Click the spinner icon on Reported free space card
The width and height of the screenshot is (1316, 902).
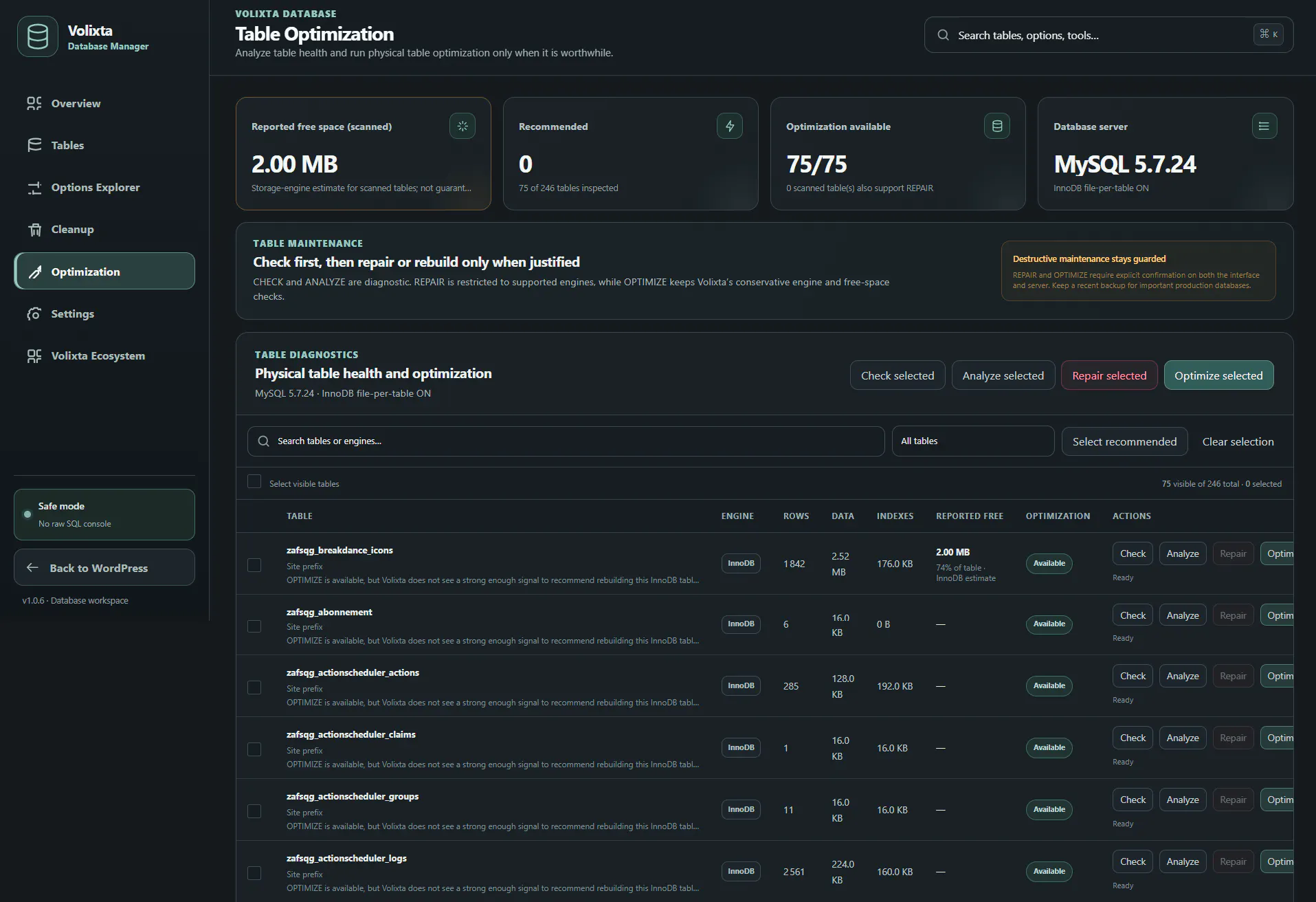coord(462,126)
